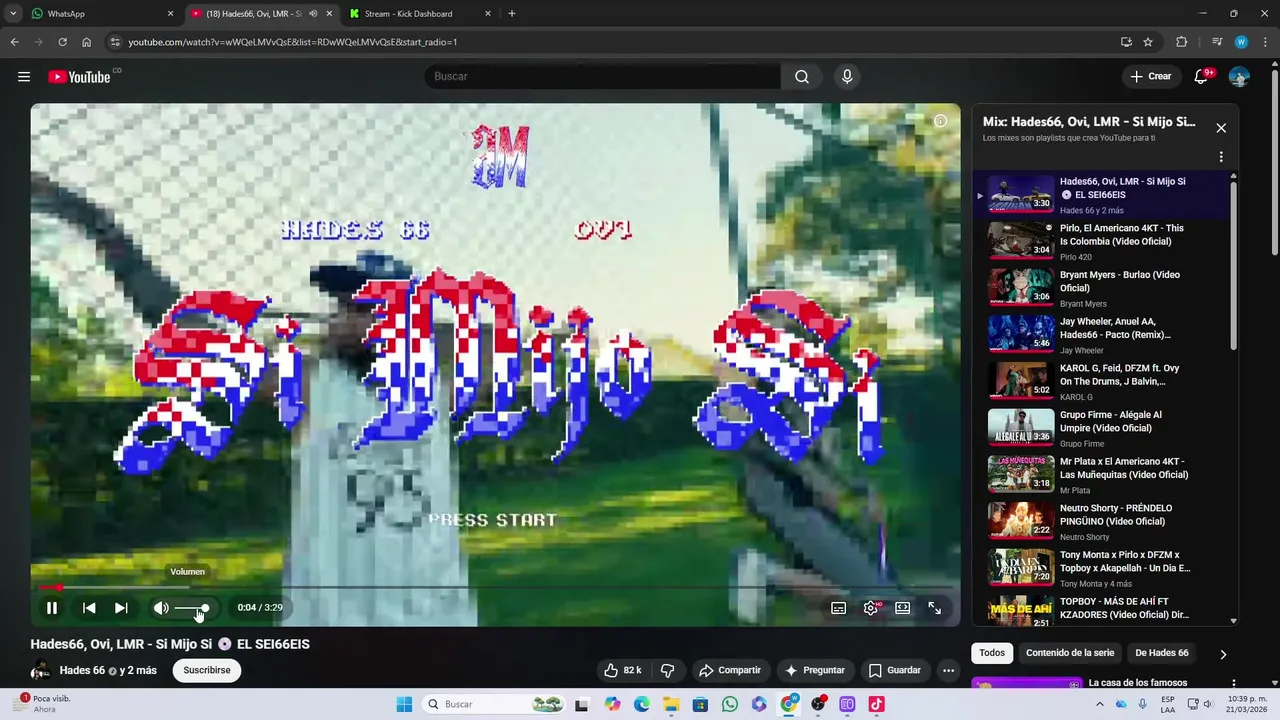The width and height of the screenshot is (1280, 720).
Task: Close the Mix playlist panel
Action: click(1221, 128)
